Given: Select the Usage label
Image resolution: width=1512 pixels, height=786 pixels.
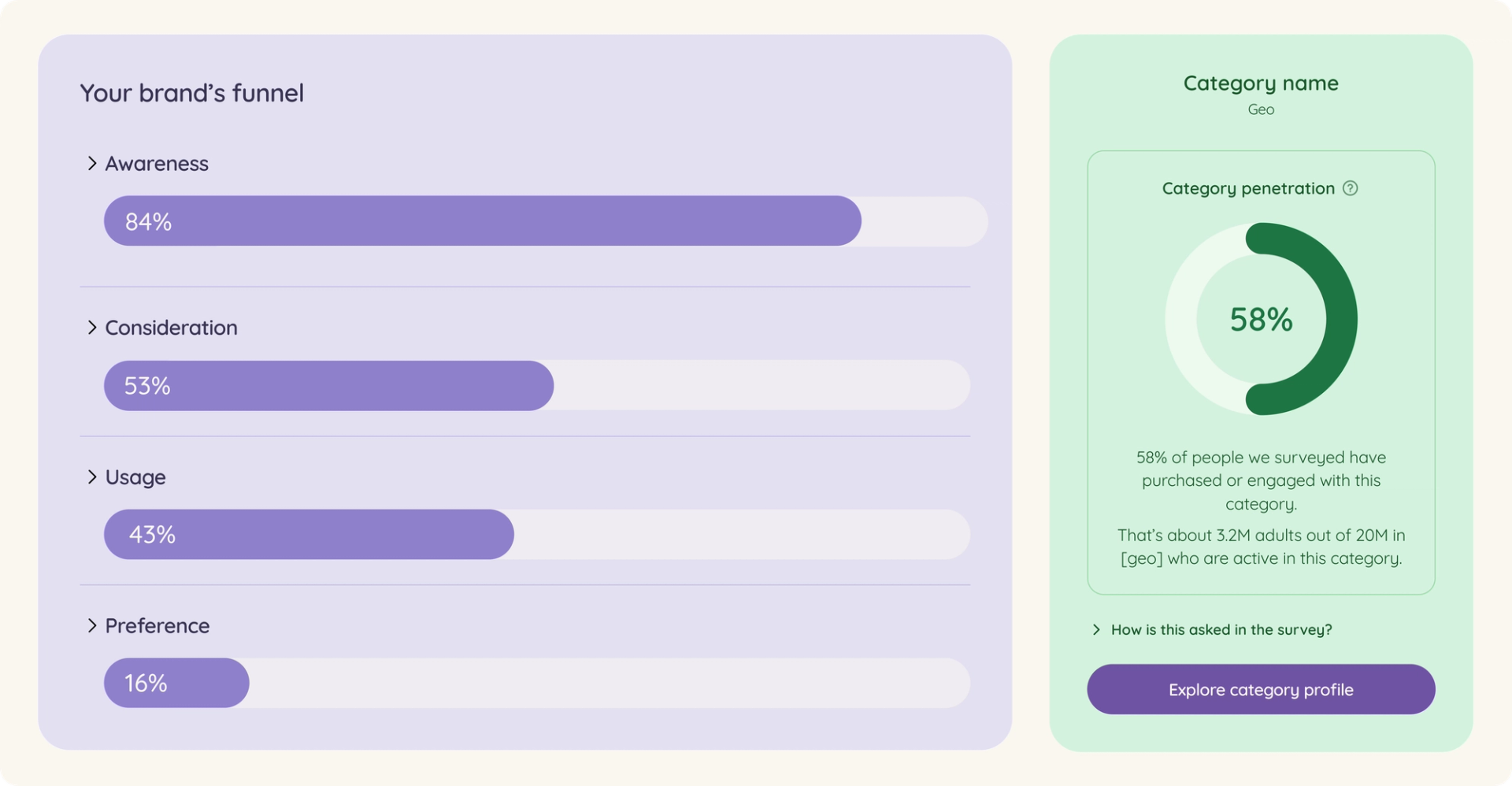Looking at the screenshot, I should (x=135, y=477).
